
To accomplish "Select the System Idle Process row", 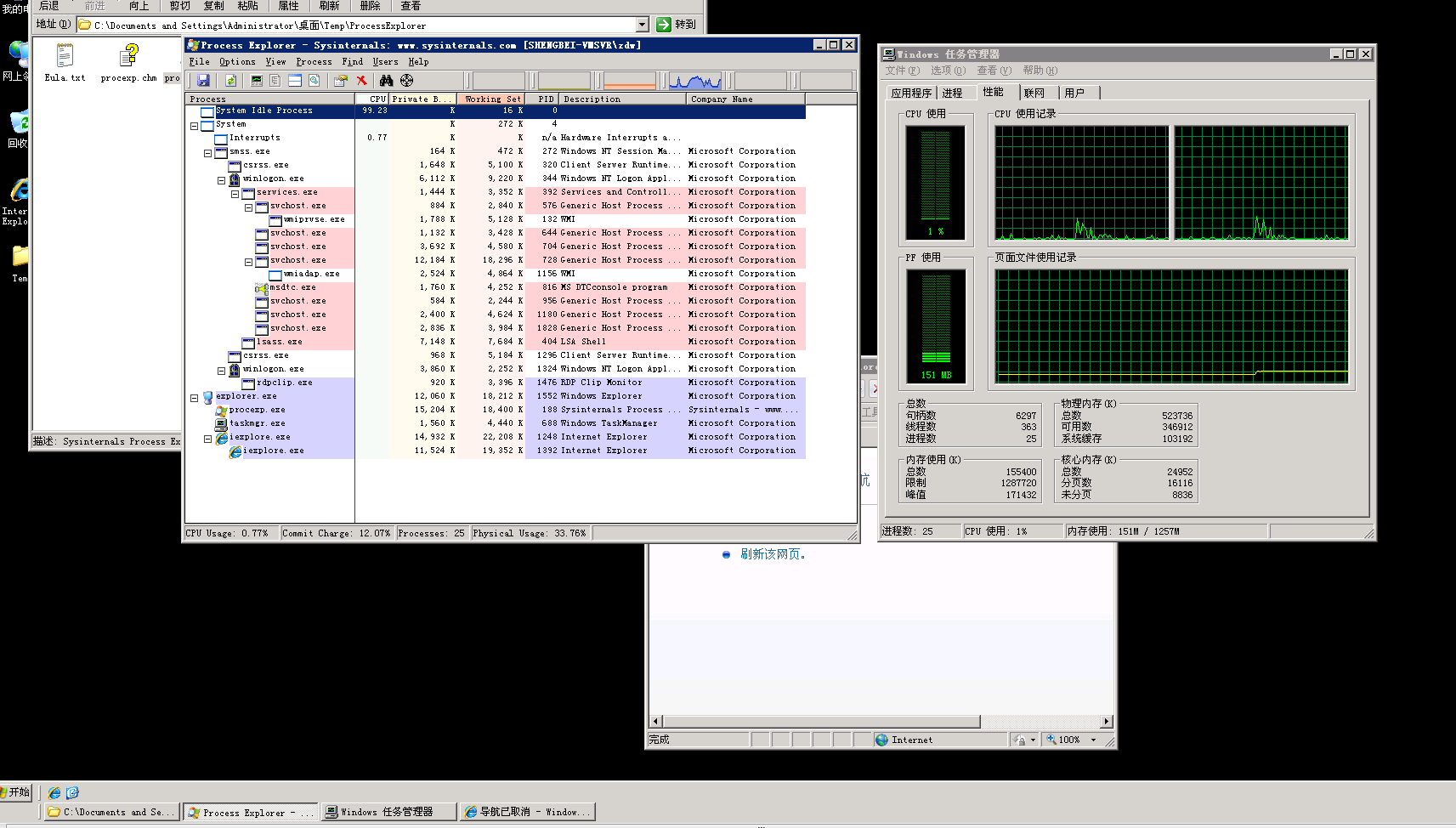I will [495, 111].
